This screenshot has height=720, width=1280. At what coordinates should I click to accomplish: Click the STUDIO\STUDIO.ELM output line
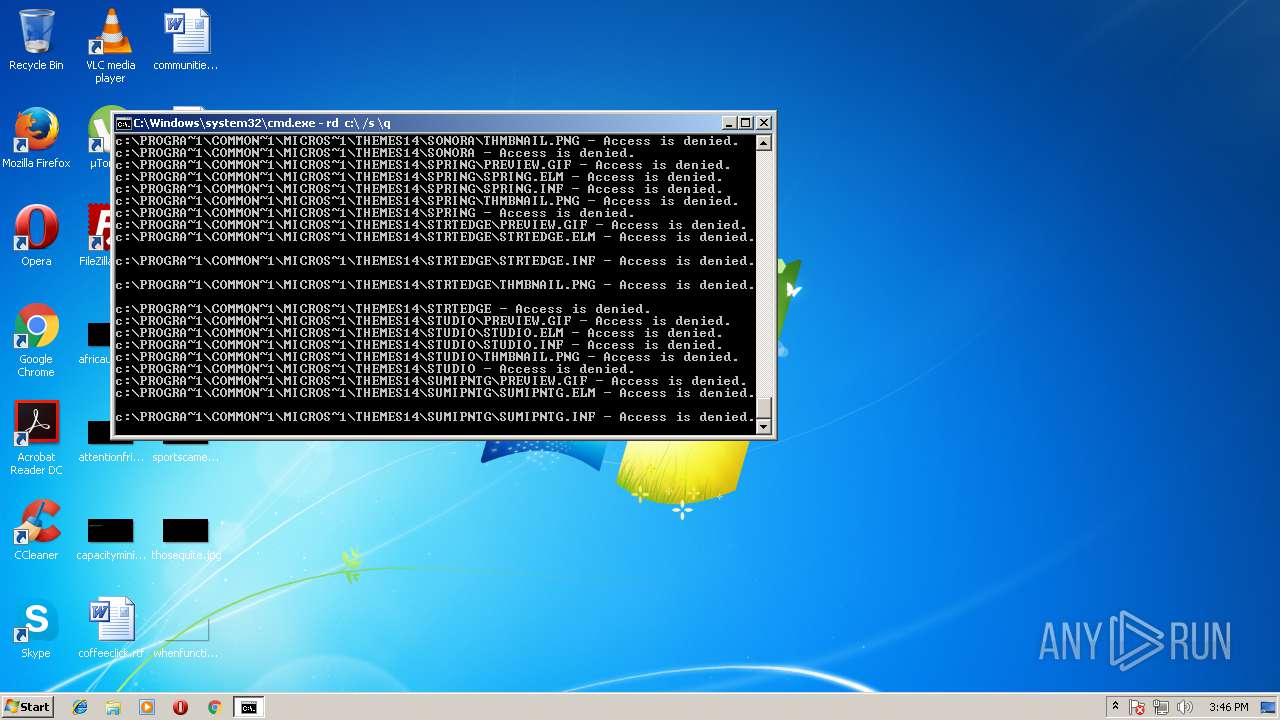click(x=419, y=333)
